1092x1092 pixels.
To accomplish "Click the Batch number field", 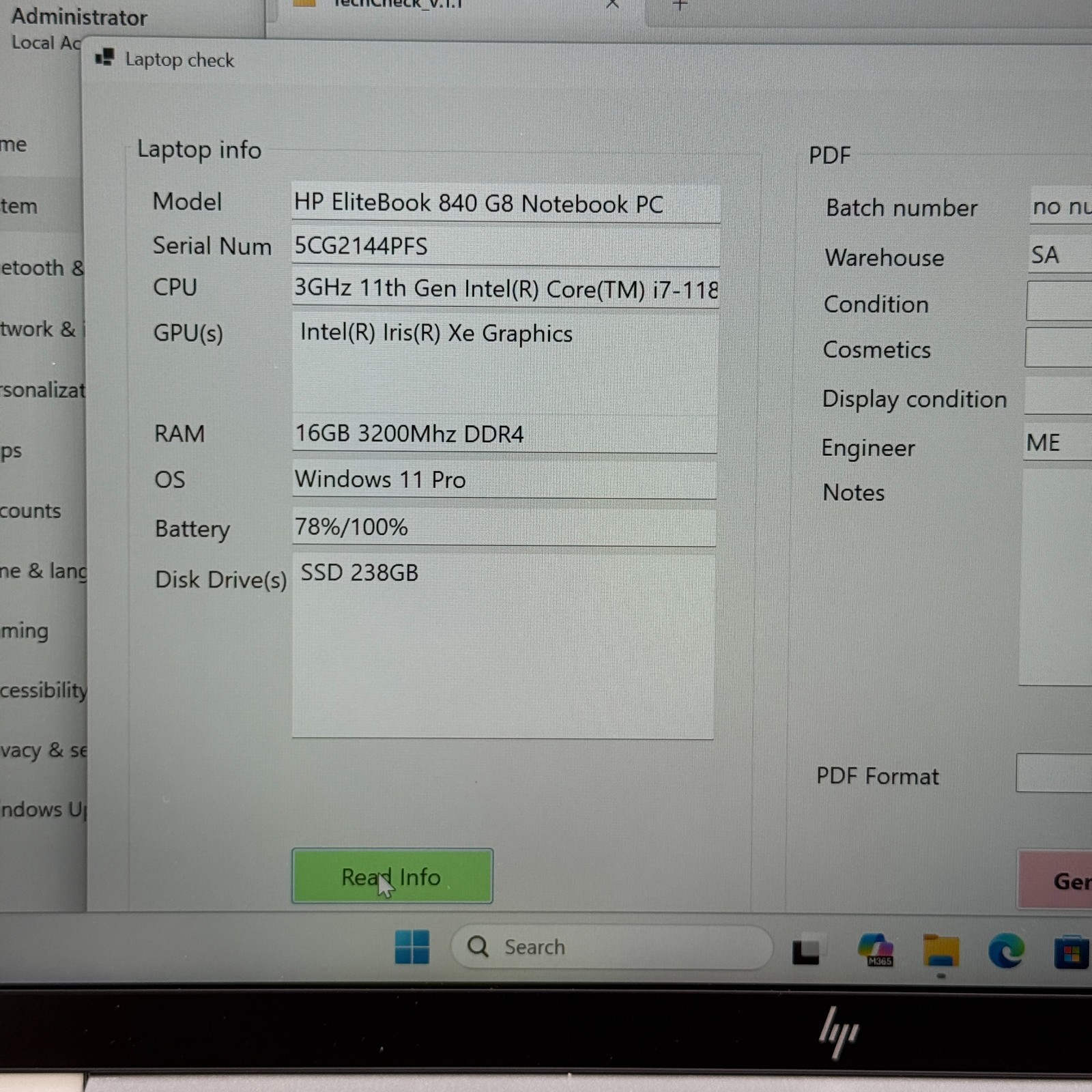I will click(x=1061, y=206).
